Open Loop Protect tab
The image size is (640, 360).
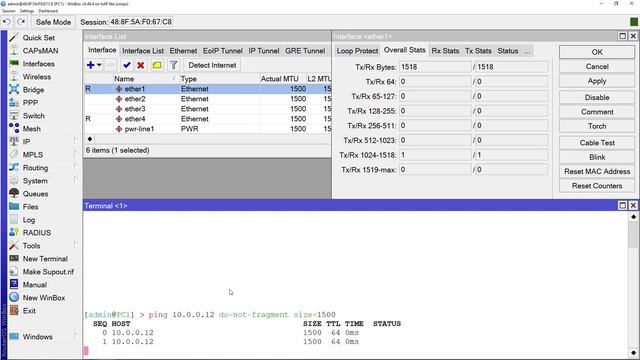tap(357, 51)
